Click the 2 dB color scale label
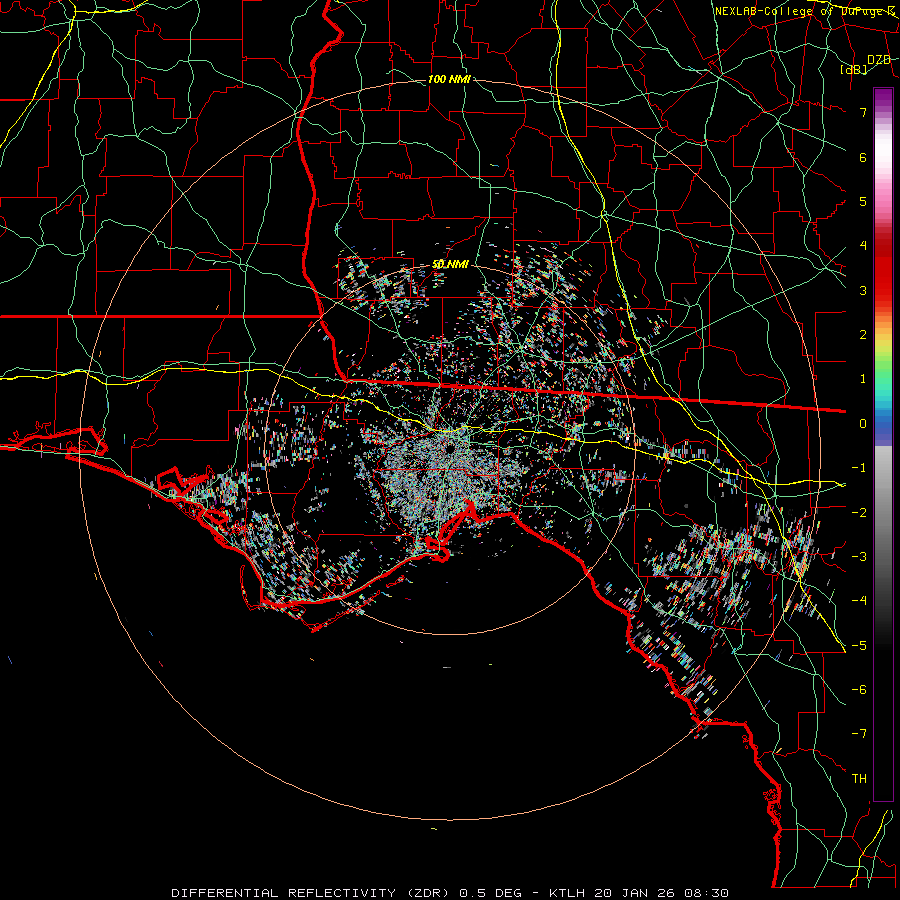The image size is (900, 900). coord(863,335)
